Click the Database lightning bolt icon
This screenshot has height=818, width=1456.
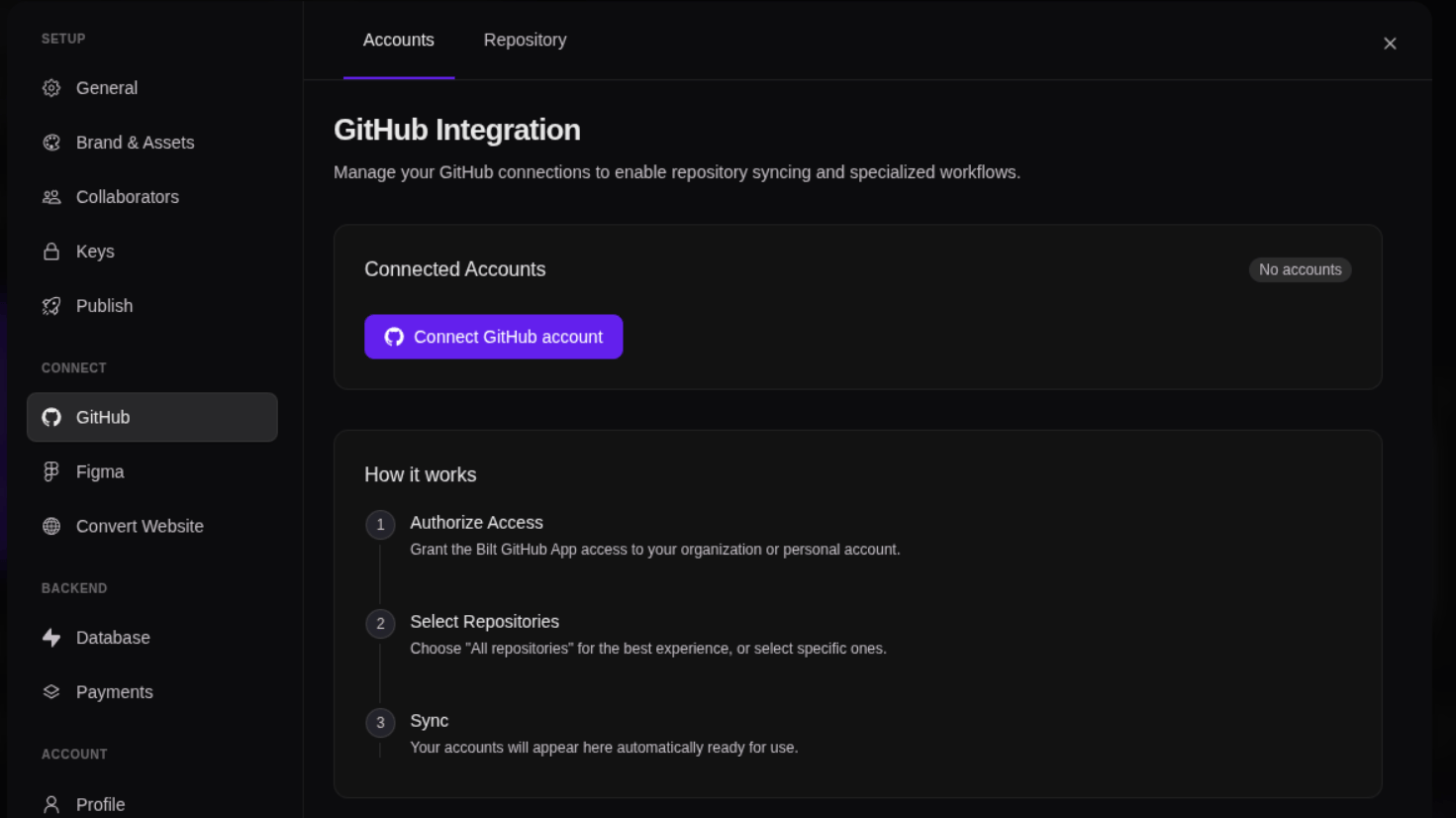point(51,638)
